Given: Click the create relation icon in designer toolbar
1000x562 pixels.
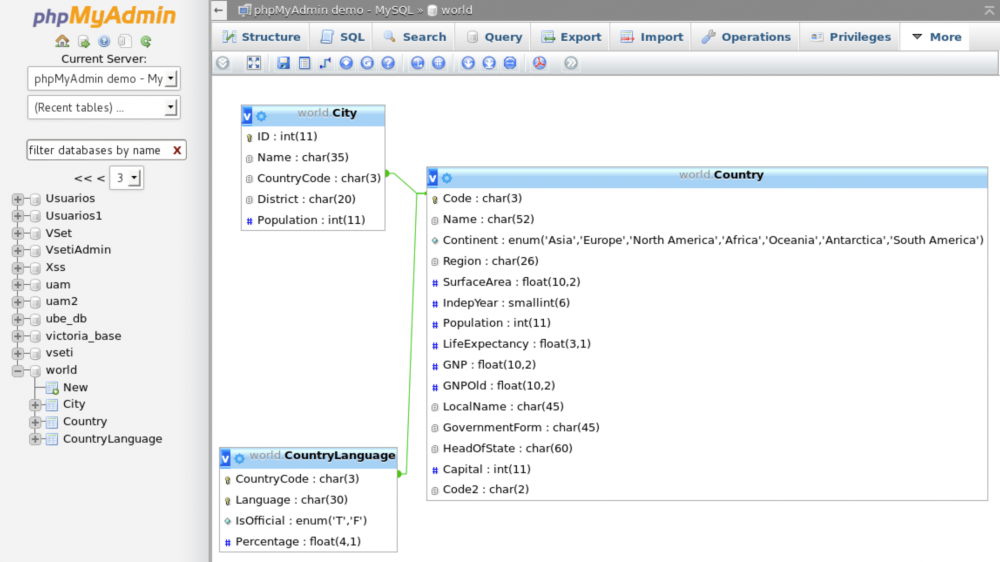Looking at the screenshot, I should (x=325, y=63).
